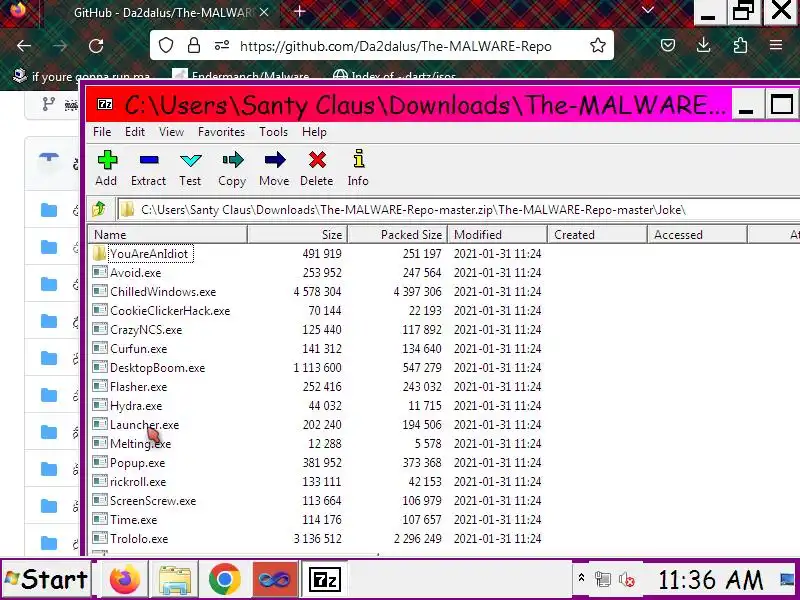
Task: Sort files by Size column
Action: [297, 235]
